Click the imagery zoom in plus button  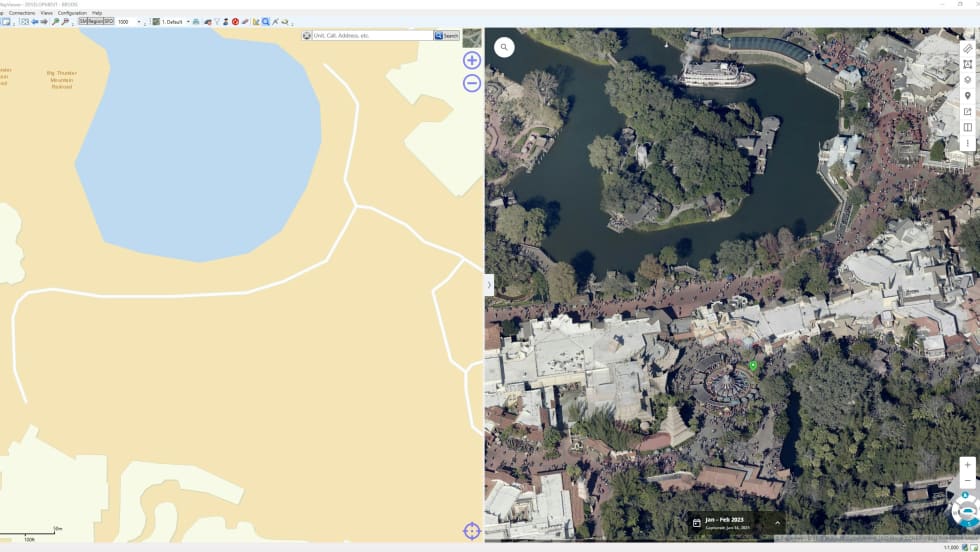[967, 465]
